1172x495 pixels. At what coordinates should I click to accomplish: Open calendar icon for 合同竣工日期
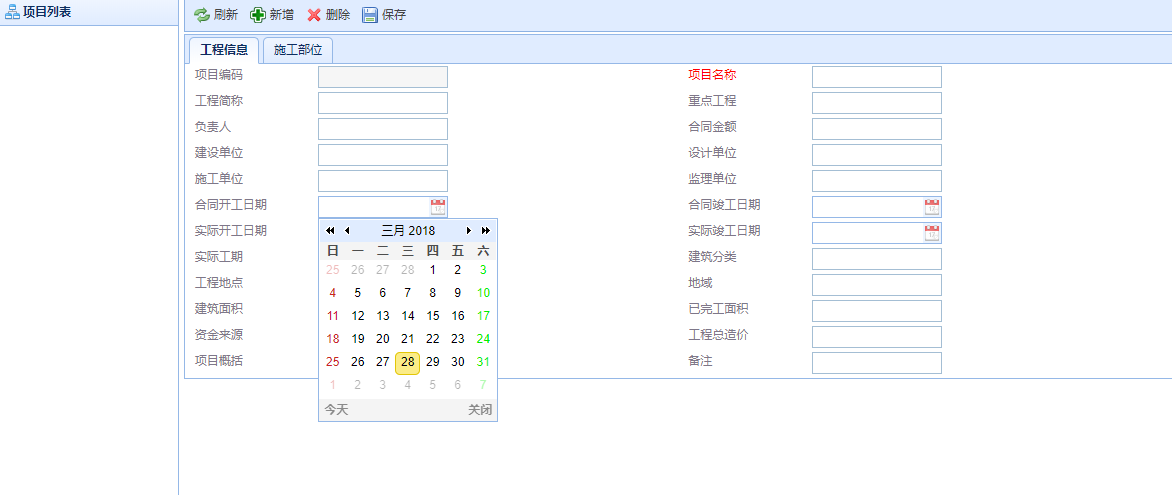tap(931, 207)
